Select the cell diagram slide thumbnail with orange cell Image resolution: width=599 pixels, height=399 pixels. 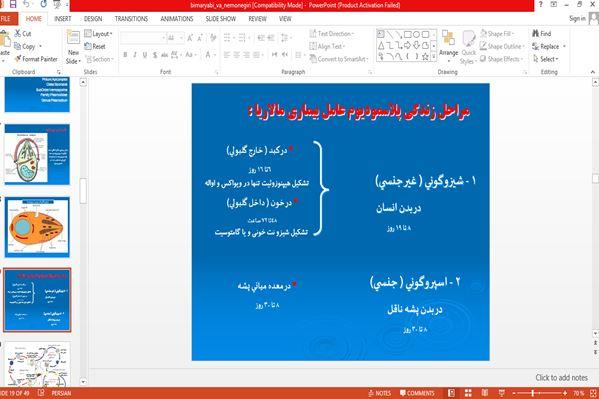pos(37,227)
